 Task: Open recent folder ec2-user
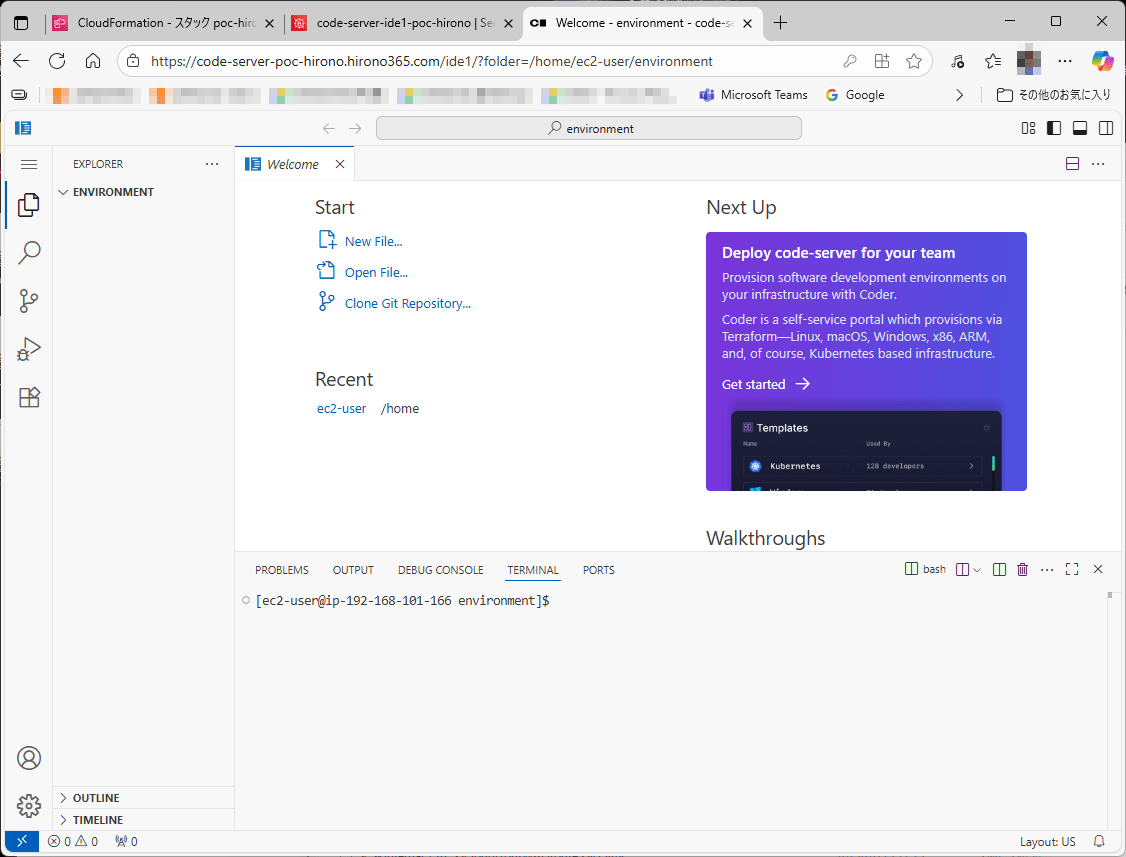(x=342, y=409)
